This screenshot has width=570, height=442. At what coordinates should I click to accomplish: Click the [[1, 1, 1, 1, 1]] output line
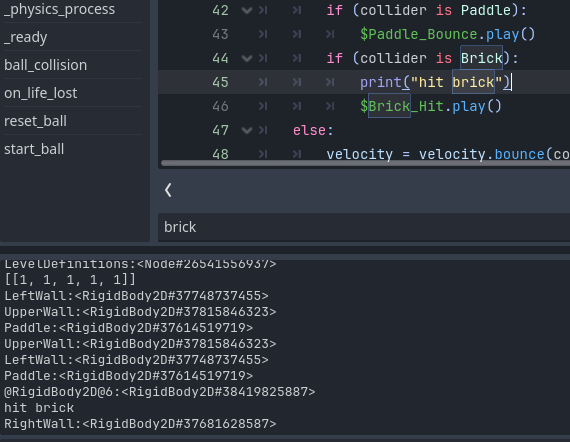70,280
